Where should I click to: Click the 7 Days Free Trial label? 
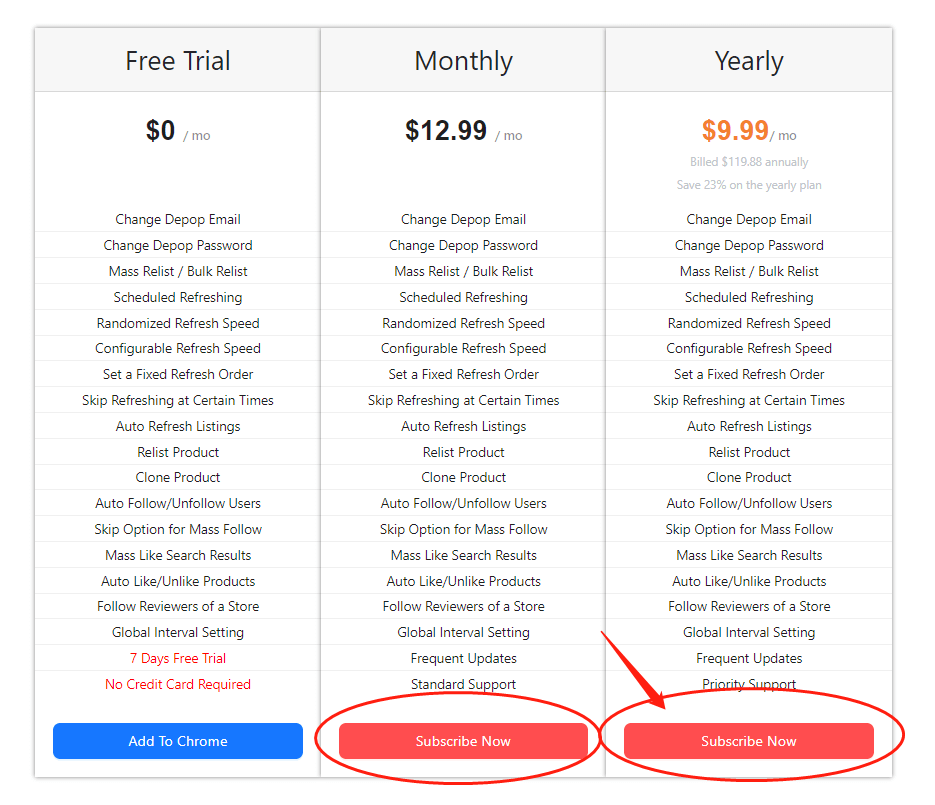177,658
